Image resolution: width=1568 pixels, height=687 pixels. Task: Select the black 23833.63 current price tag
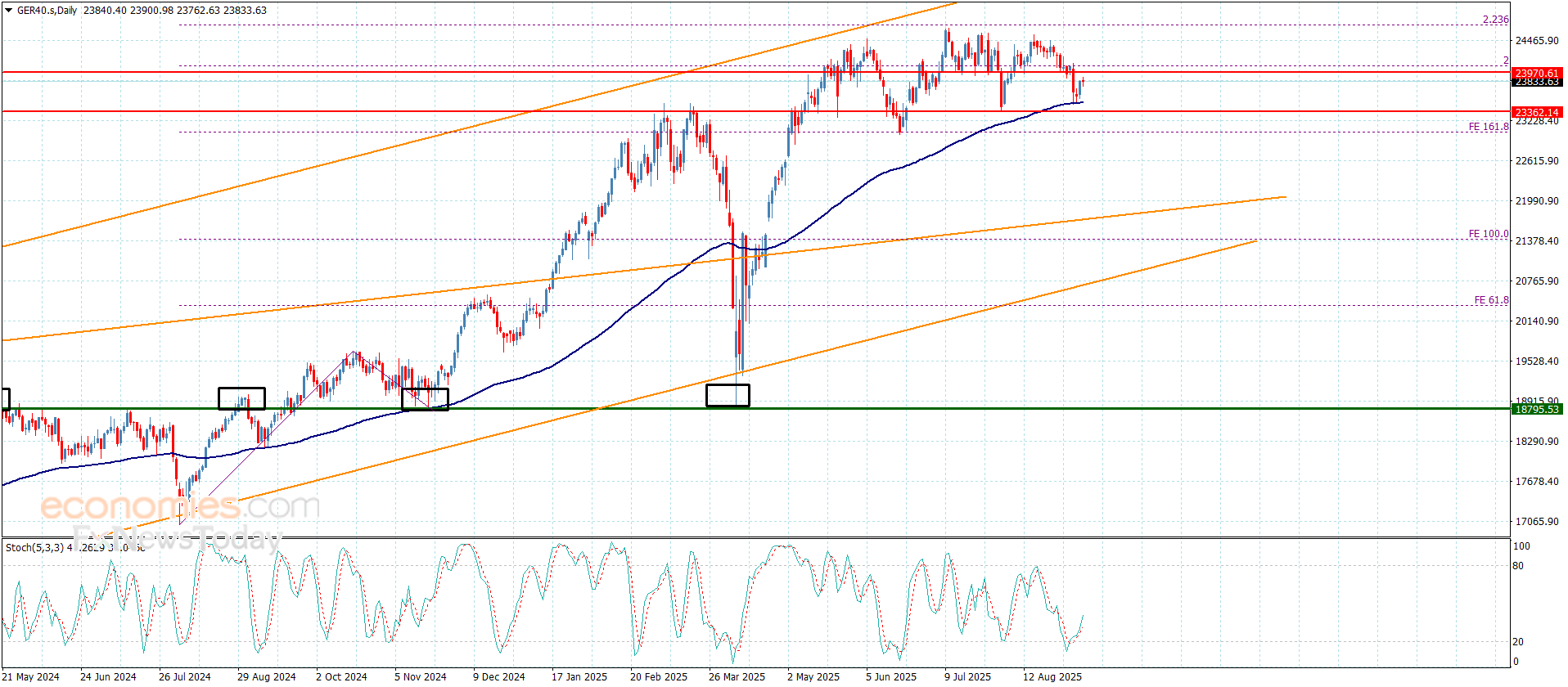(x=1537, y=82)
